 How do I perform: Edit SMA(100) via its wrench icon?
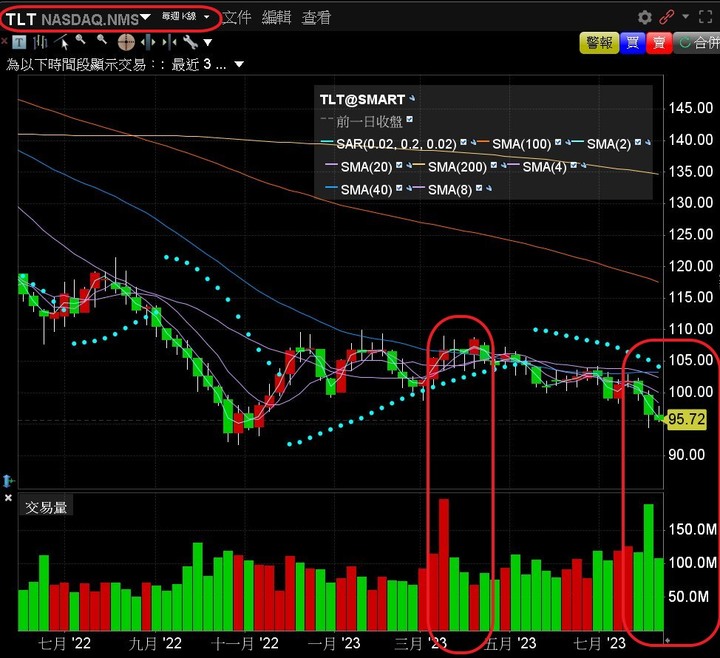pos(568,142)
